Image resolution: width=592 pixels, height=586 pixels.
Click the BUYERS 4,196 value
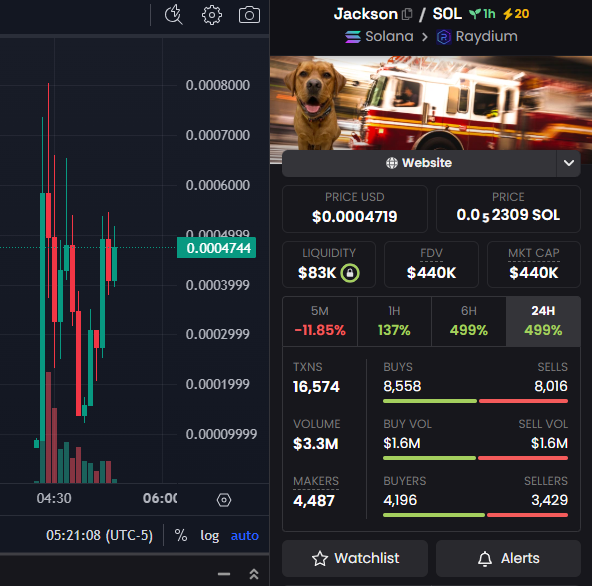pyautogui.click(x=400, y=500)
